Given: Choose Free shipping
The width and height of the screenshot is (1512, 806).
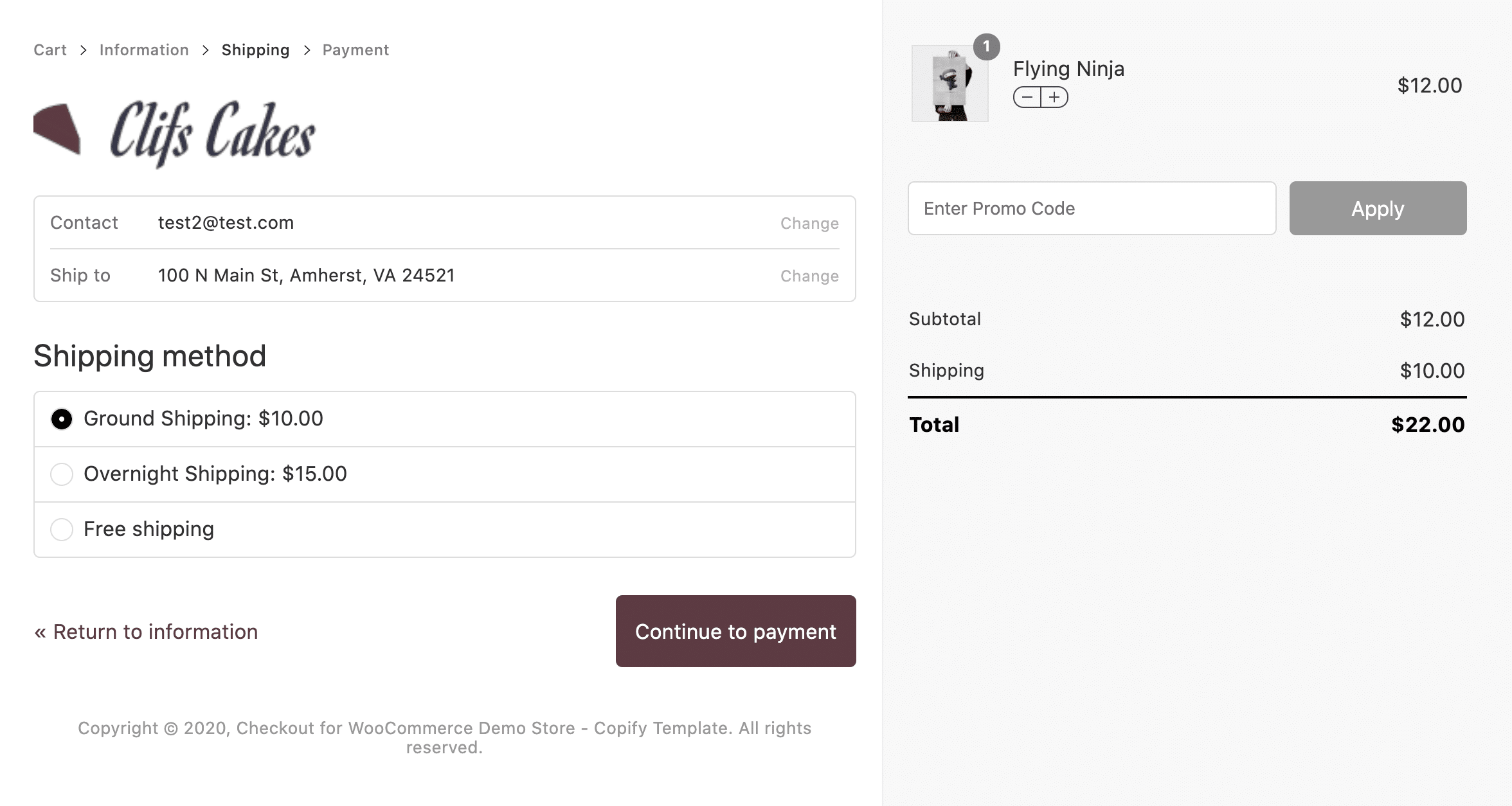Looking at the screenshot, I should pos(61,529).
